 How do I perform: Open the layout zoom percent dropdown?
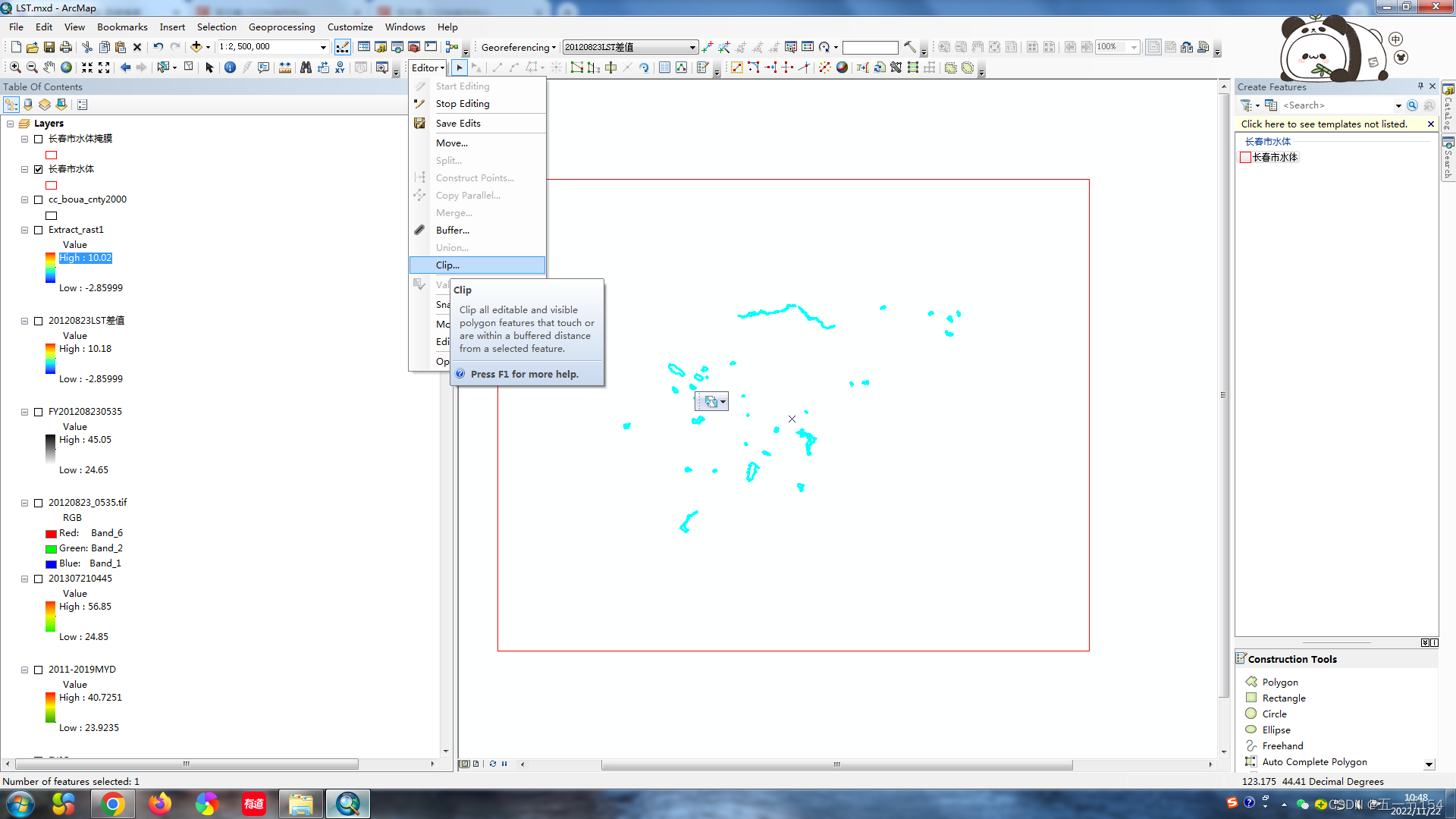coord(1134,47)
